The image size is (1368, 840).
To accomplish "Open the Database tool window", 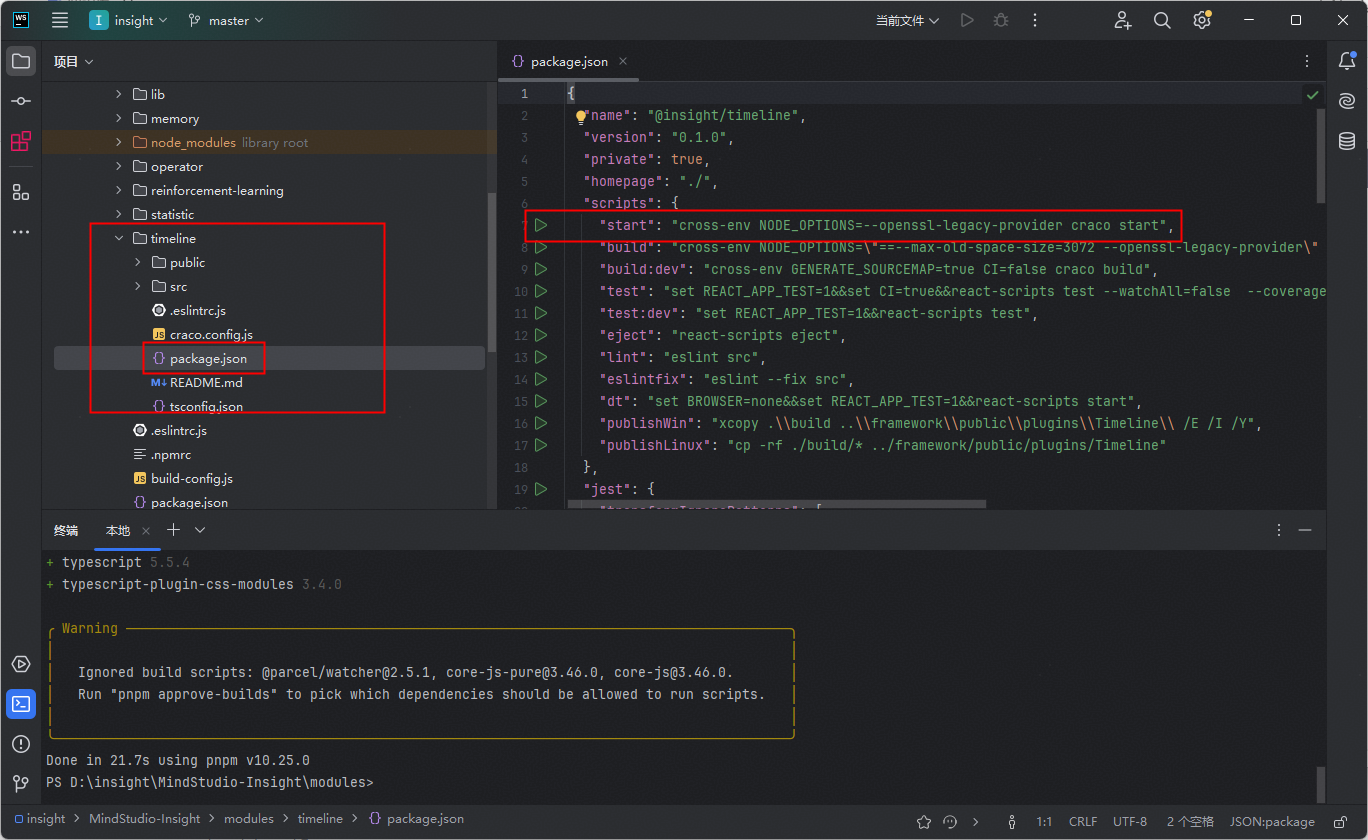I will (1347, 141).
